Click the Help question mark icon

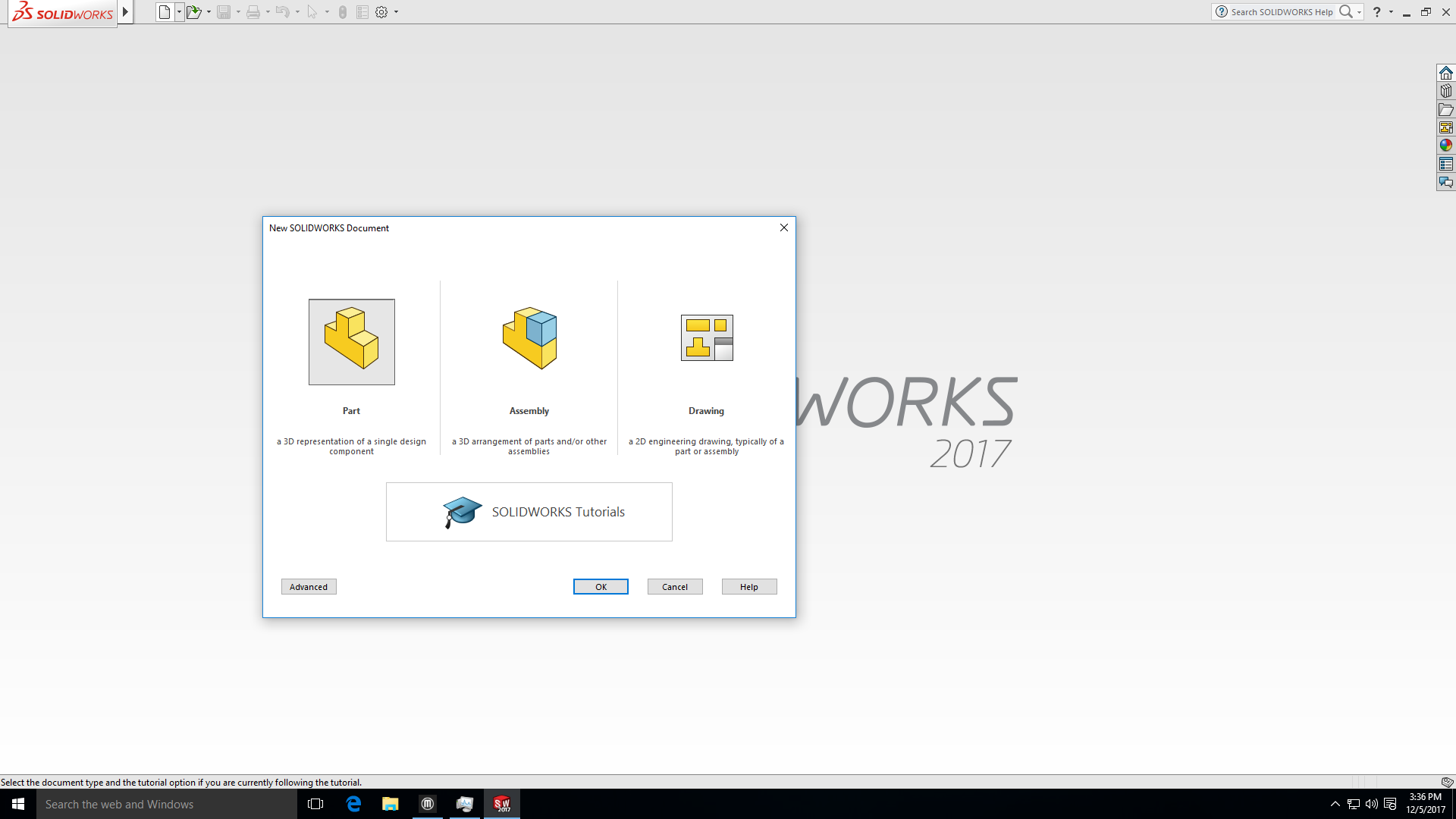tap(1376, 11)
